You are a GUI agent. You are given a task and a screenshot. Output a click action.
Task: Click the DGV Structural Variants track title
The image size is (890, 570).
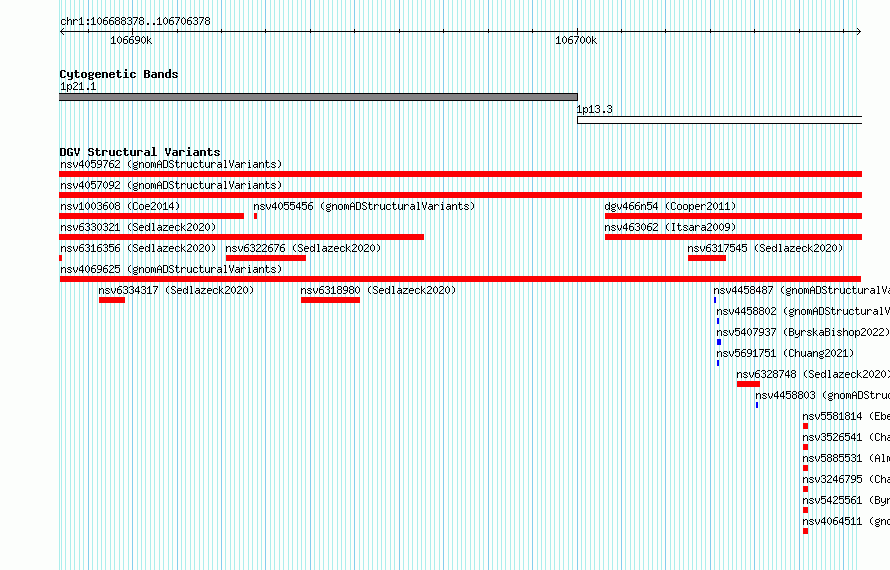[140, 152]
